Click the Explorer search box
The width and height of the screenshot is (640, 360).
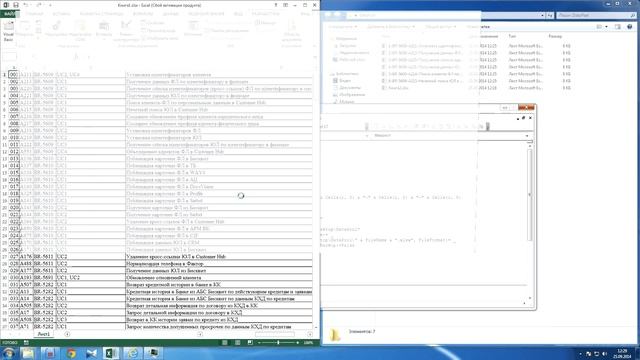[596, 15]
